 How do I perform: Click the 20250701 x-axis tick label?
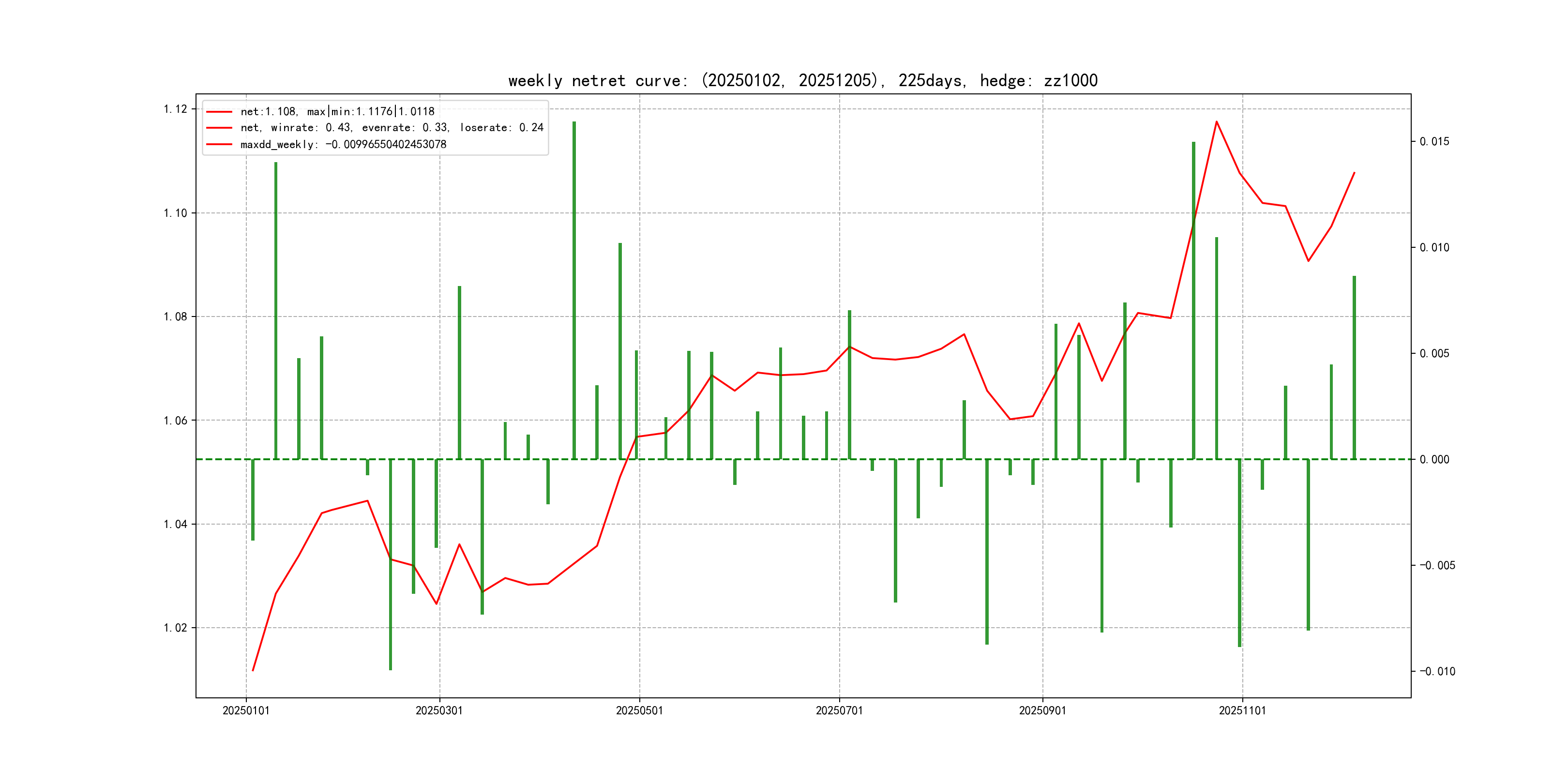839,710
